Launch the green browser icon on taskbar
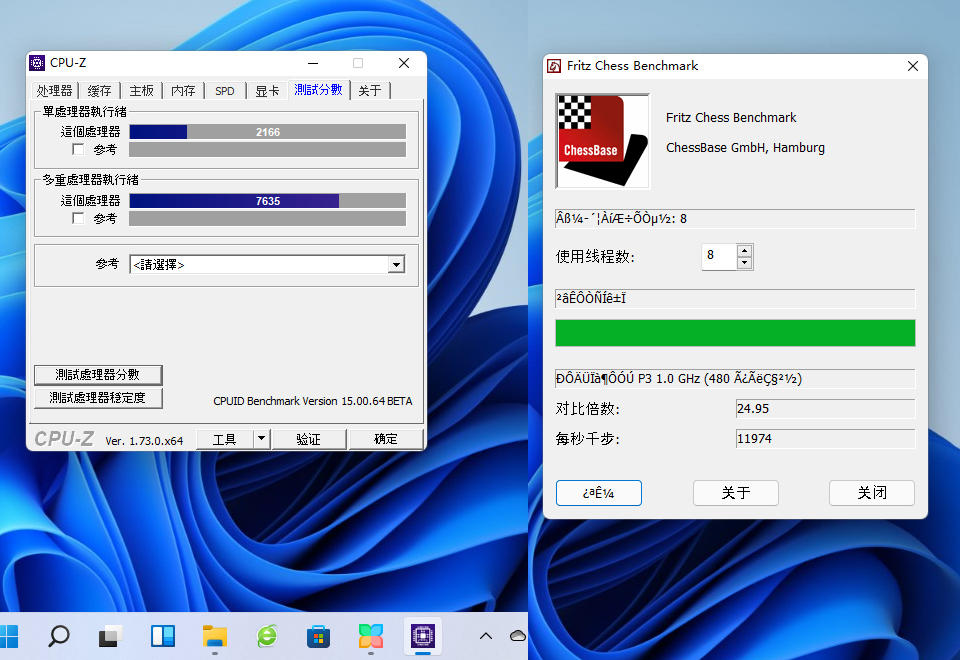The height and width of the screenshot is (660, 960). pyautogui.click(x=267, y=636)
